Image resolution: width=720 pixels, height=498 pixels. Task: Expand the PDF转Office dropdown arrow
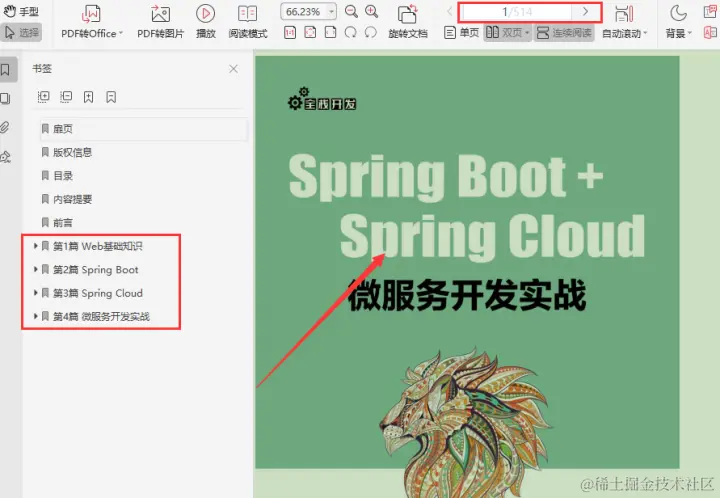click(121, 33)
